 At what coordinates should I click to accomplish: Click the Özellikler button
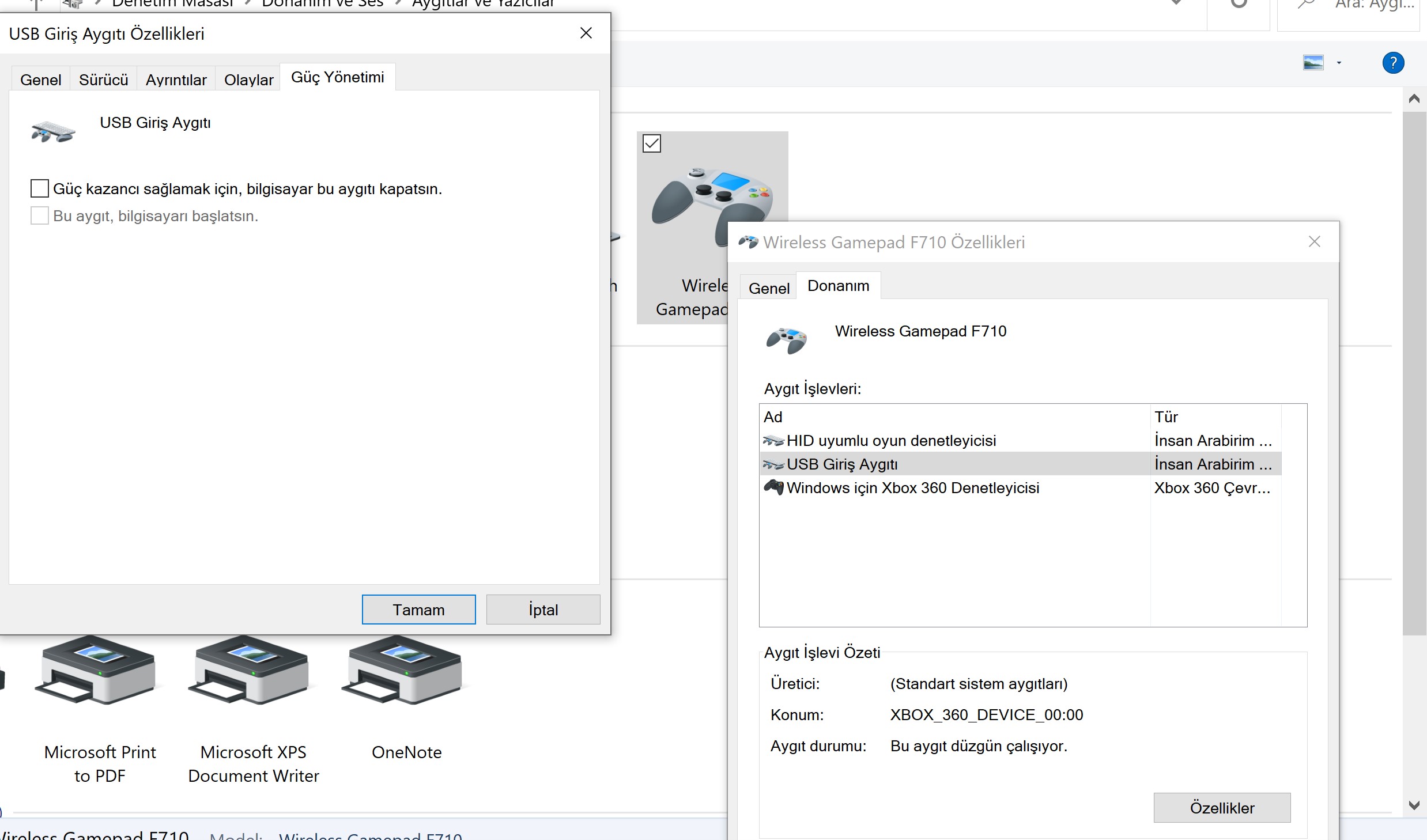coord(1222,808)
